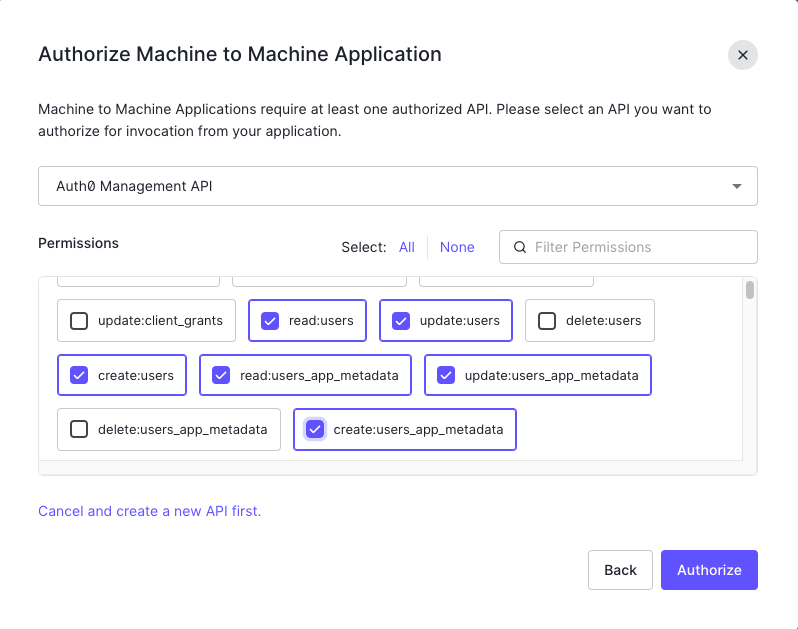
Task: Enable the delete:users permission checkbox
Action: [547, 321]
